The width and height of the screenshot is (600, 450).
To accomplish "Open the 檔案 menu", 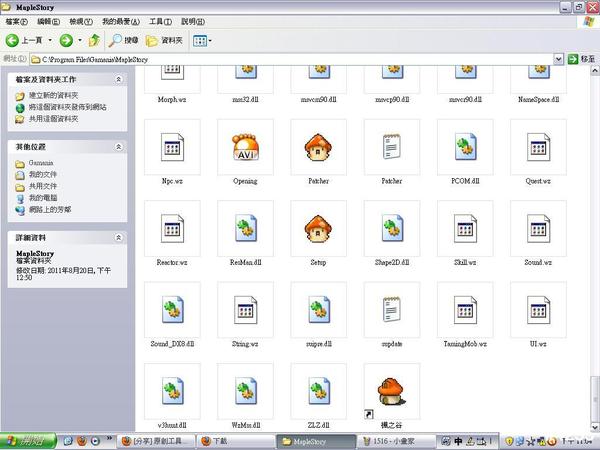I will 16,20.
